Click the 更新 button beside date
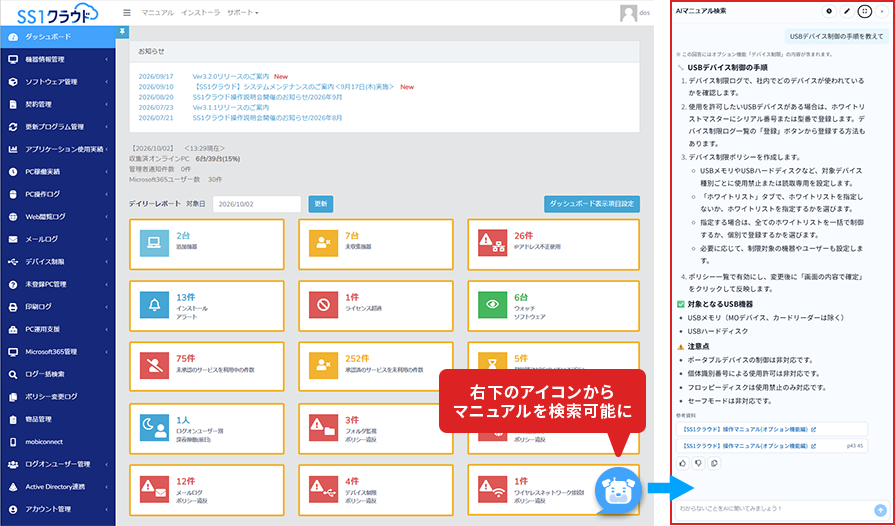The image size is (895, 526). point(321,204)
